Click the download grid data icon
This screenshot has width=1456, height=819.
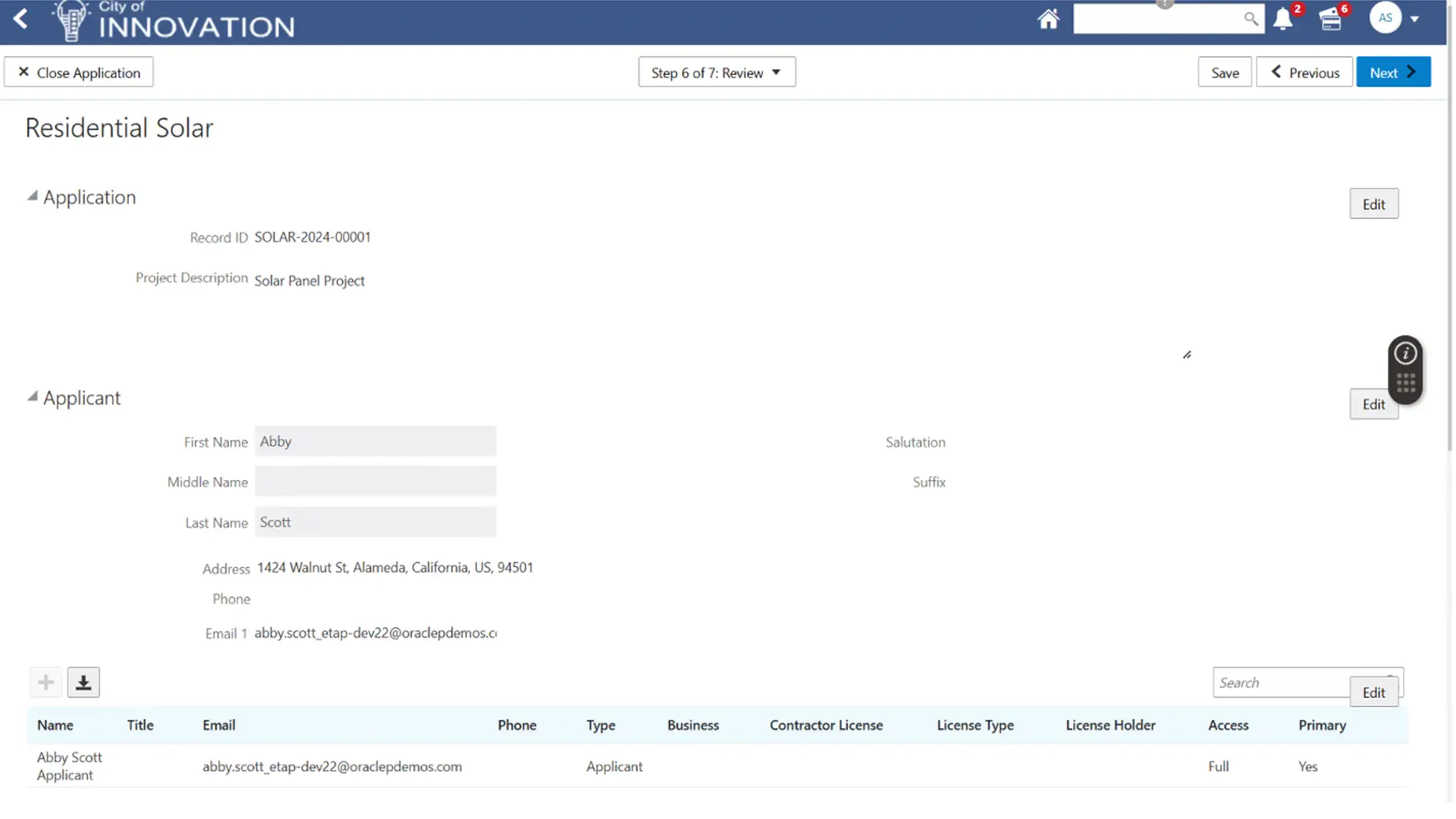tap(83, 682)
